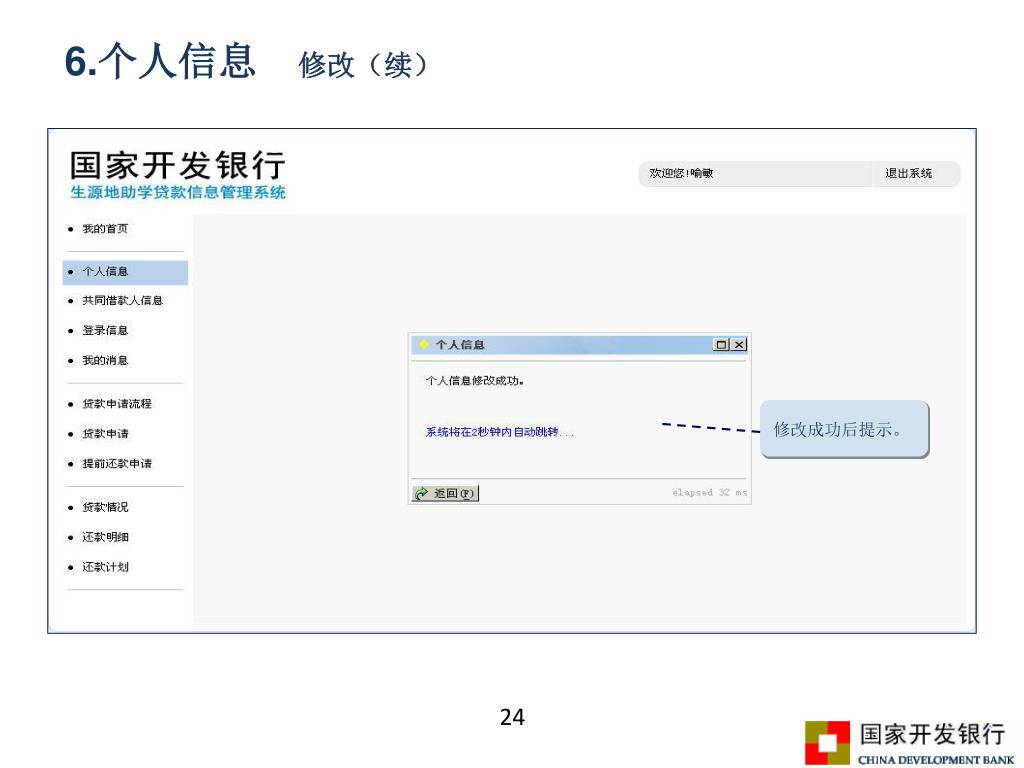This screenshot has width=1024, height=768.
Task: Open 还款计划 menu item
Action: point(105,567)
